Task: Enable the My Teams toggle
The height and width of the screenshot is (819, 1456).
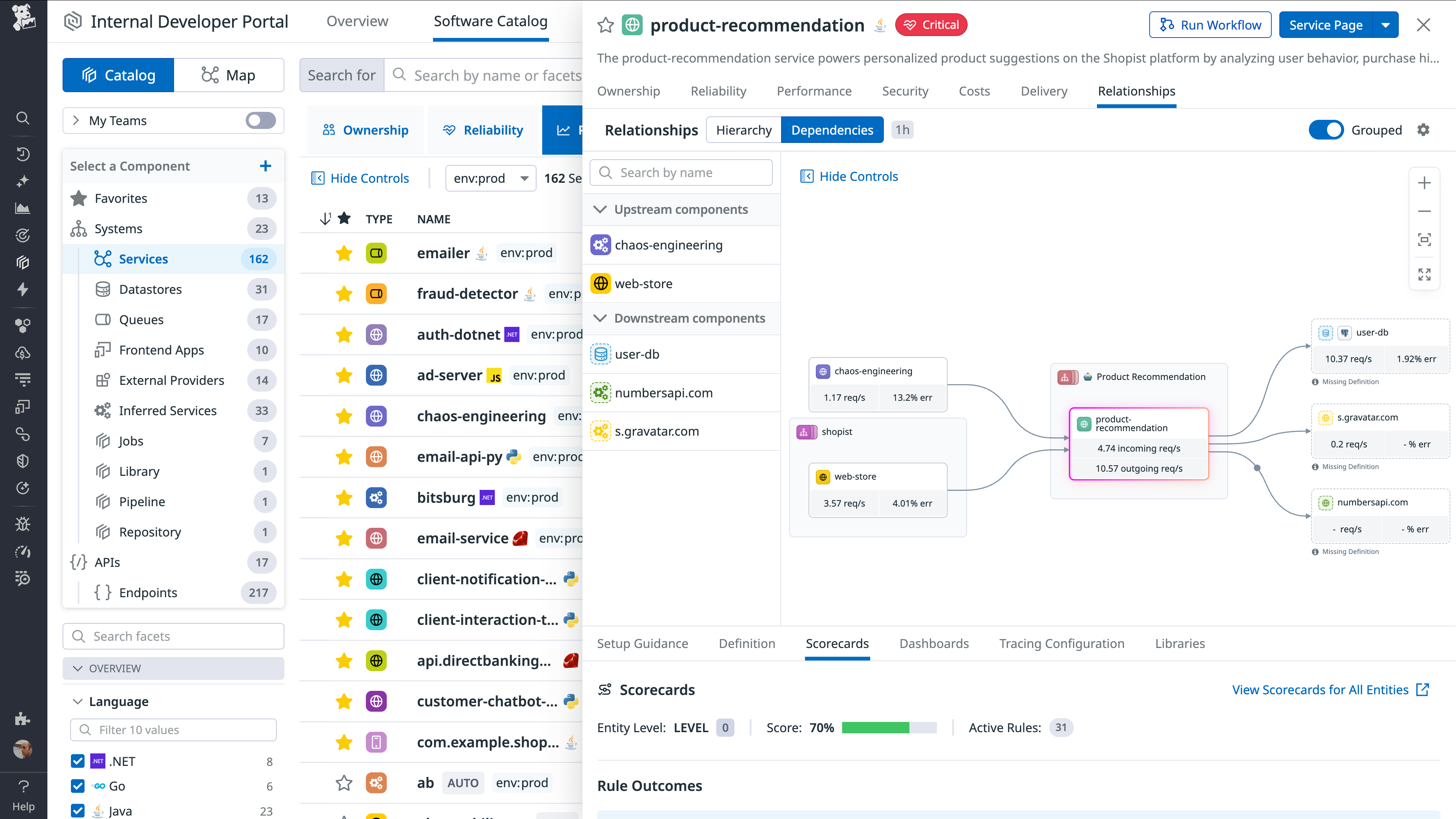Action: pyautogui.click(x=260, y=120)
